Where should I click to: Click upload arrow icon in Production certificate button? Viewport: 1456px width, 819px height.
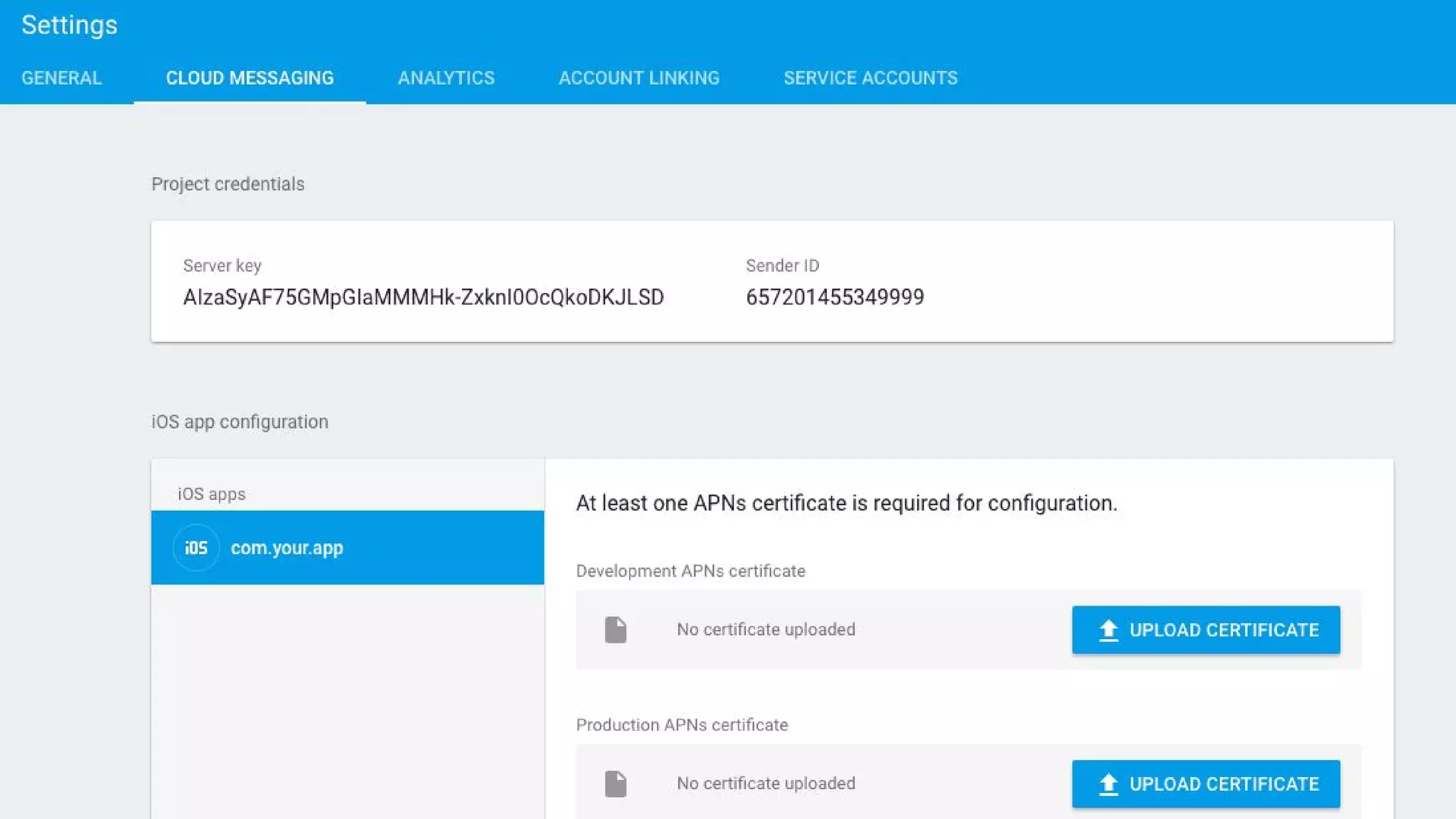coord(1108,784)
